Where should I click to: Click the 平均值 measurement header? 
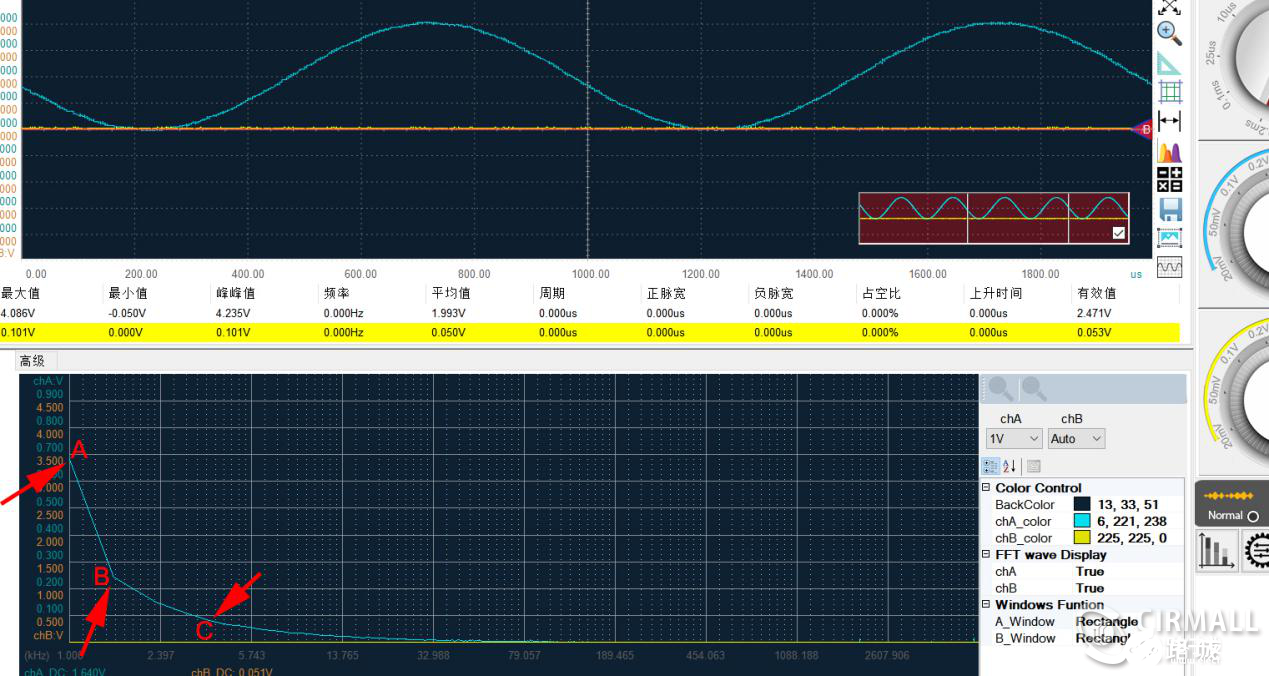click(x=450, y=294)
